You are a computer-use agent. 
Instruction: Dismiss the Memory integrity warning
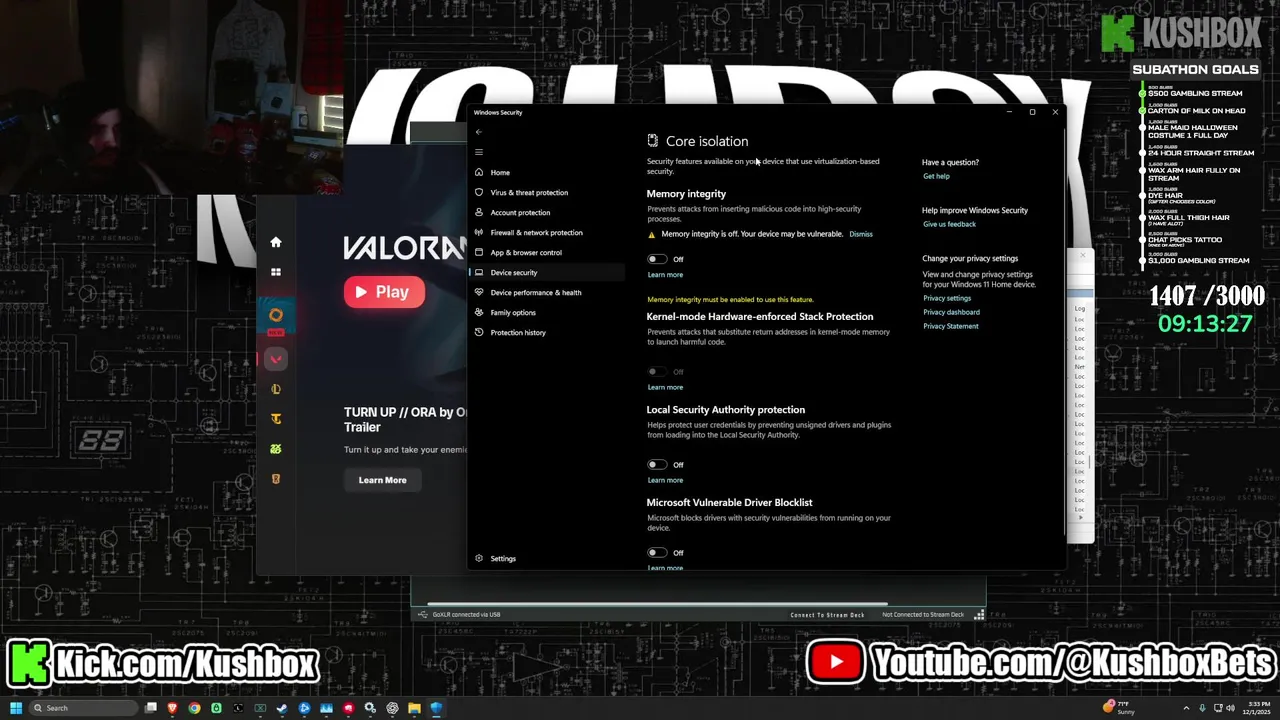point(861,234)
